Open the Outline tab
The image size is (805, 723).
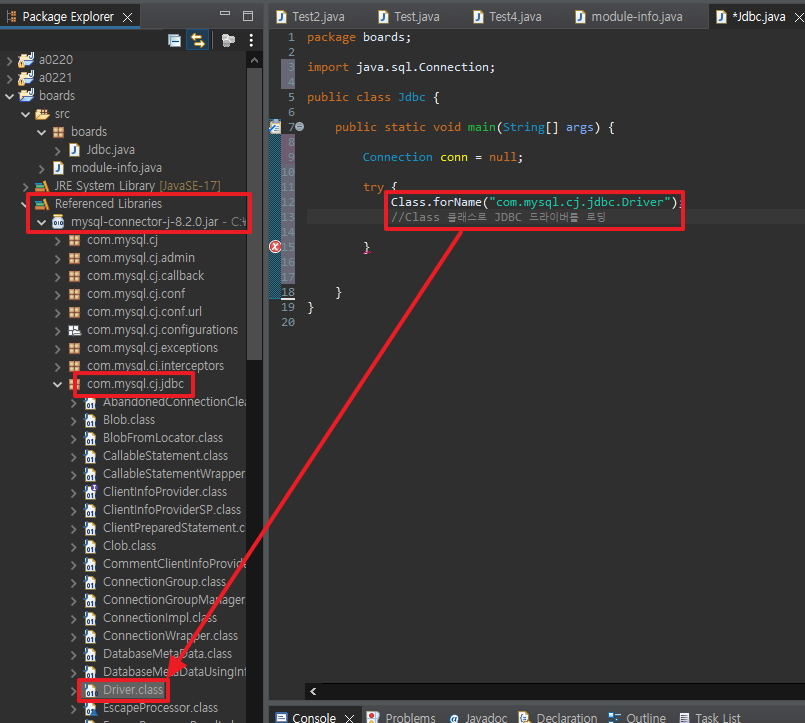pyautogui.click(x=637, y=717)
